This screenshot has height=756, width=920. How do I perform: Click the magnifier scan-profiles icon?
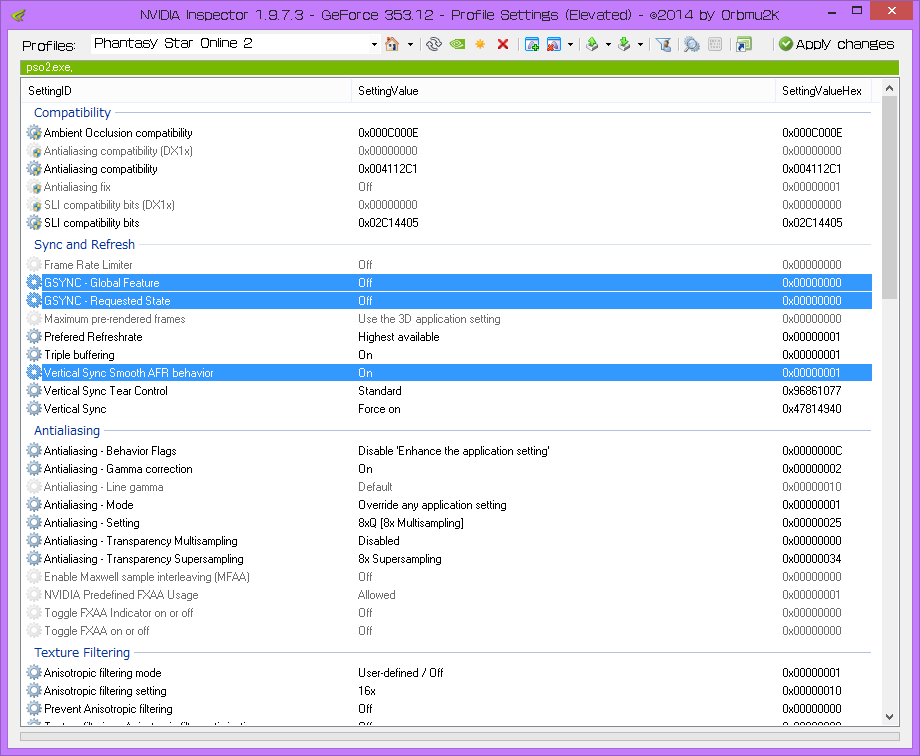coord(692,44)
